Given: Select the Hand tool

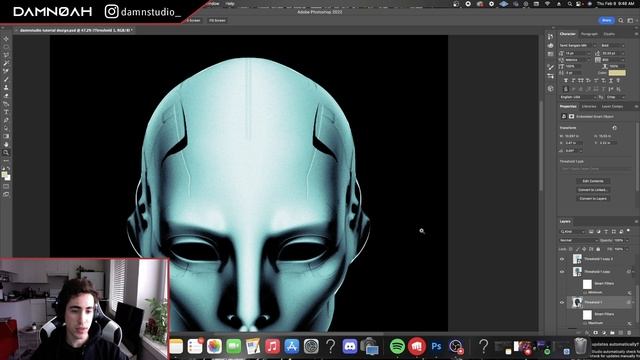Looking at the screenshot, I should click(x=6, y=144).
